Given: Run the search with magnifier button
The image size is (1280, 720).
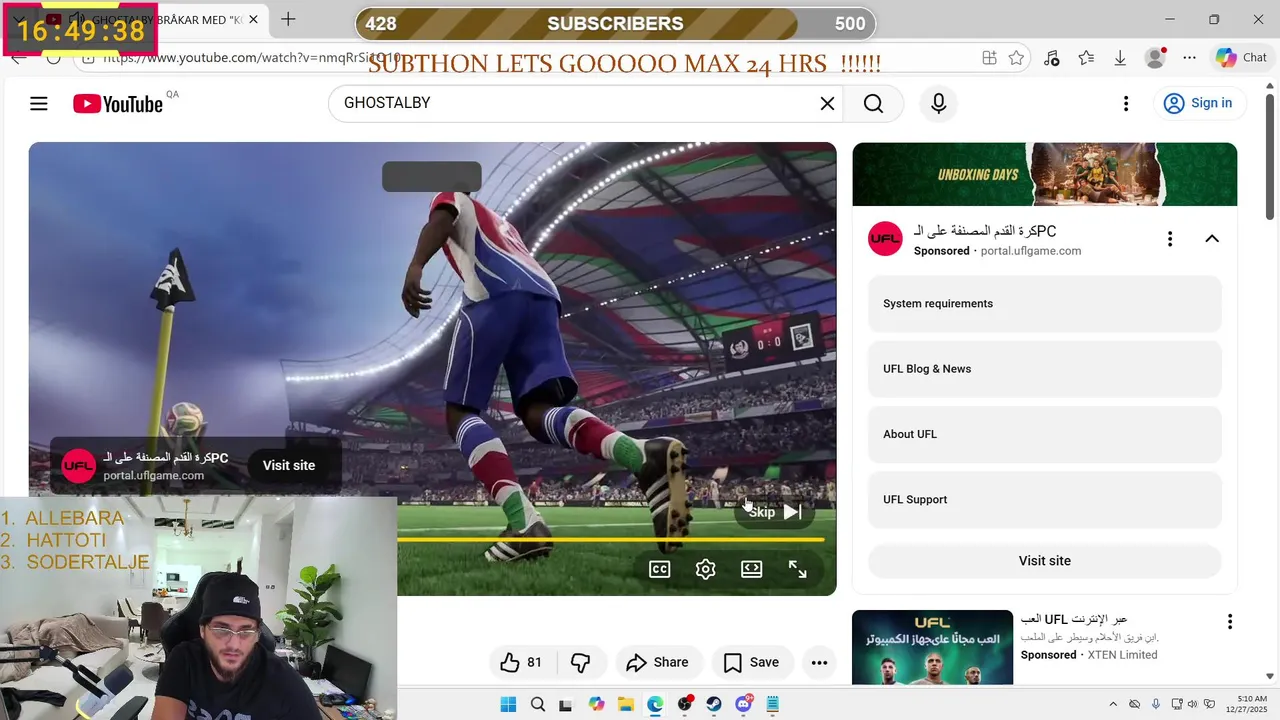Looking at the screenshot, I should pos(873,103).
